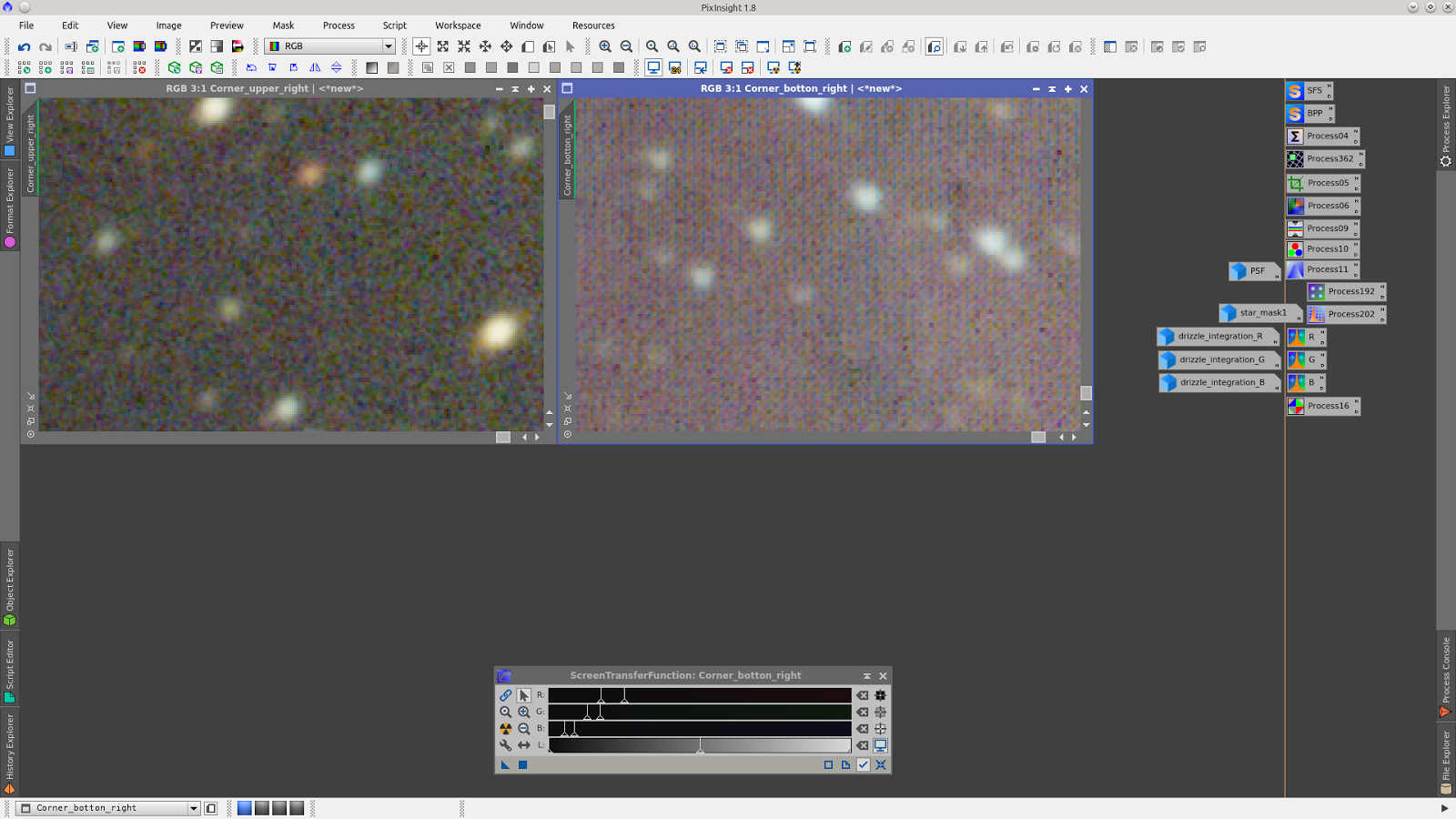Open the Image menu

168,25
